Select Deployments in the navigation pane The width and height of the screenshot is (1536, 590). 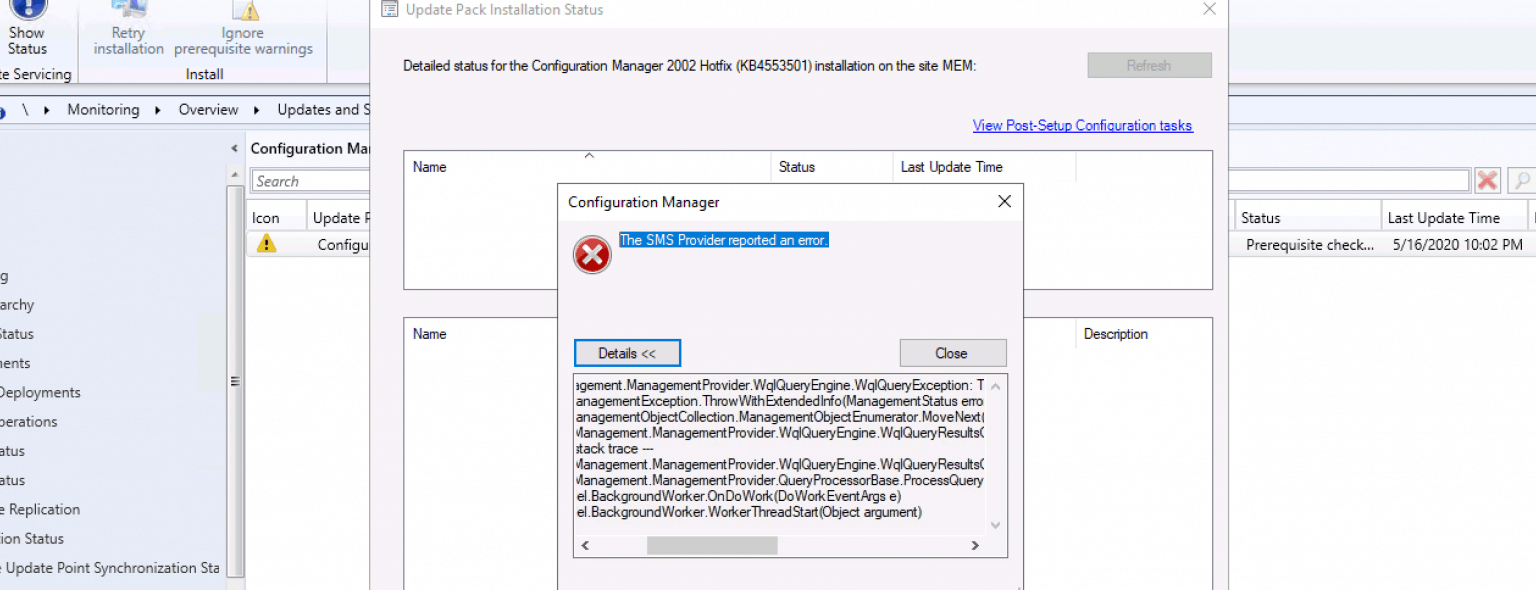click(41, 392)
